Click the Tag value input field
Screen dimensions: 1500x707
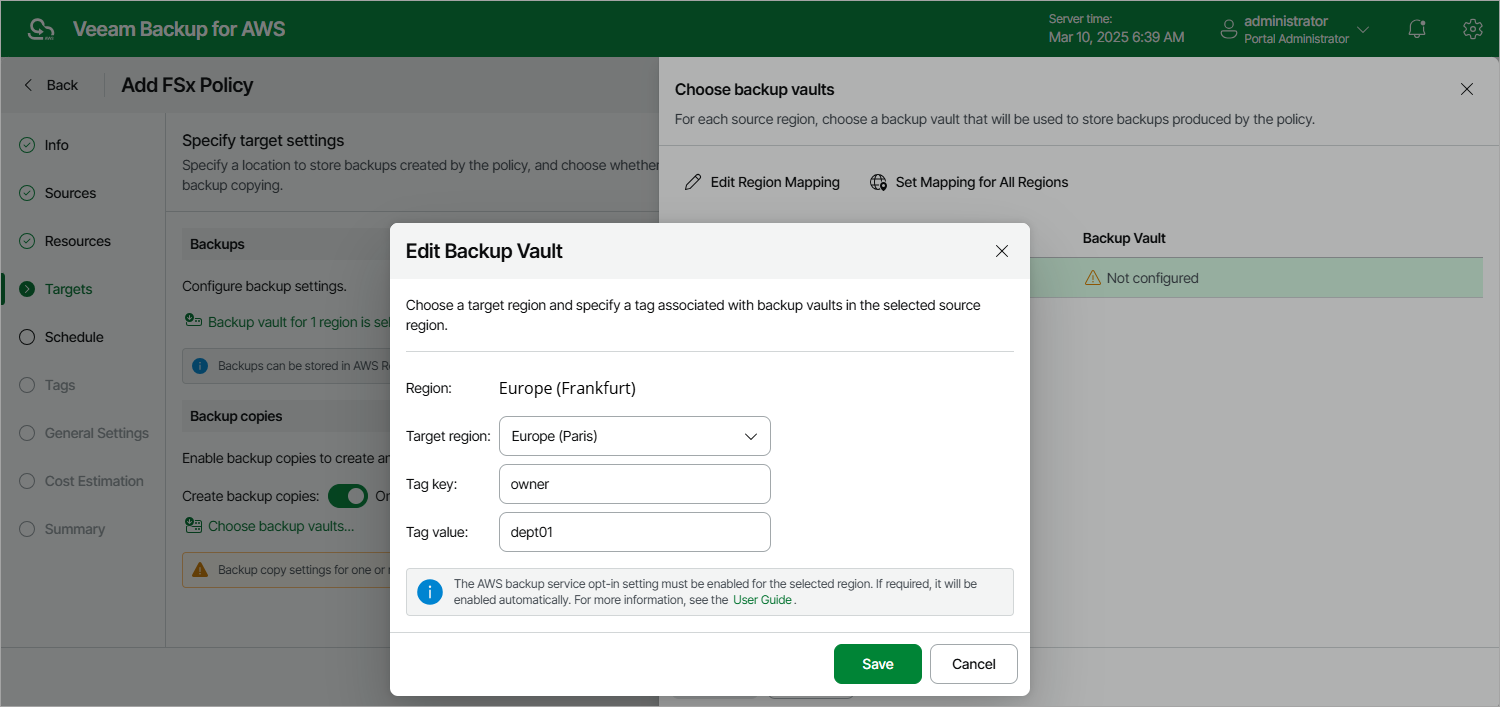(x=634, y=532)
